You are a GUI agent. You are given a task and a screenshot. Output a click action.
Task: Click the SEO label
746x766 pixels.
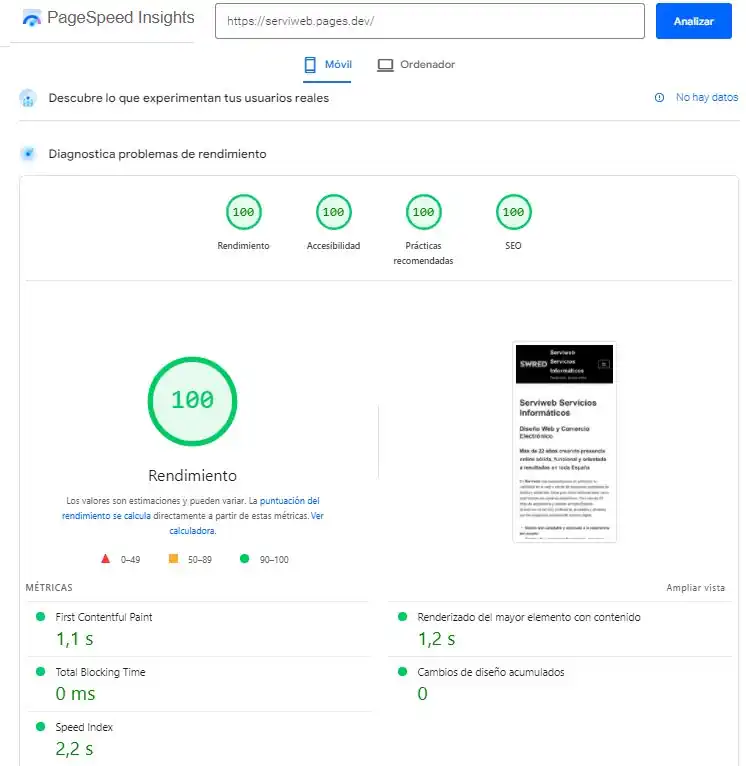(513, 246)
